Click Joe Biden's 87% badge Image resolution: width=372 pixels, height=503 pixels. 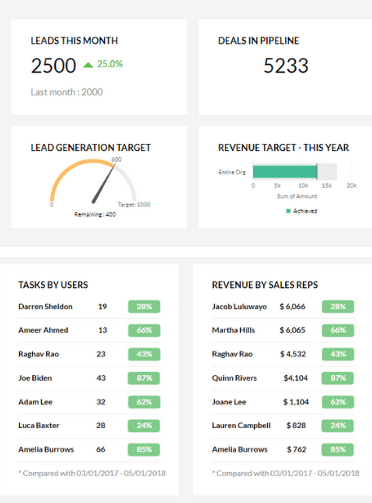144,378
